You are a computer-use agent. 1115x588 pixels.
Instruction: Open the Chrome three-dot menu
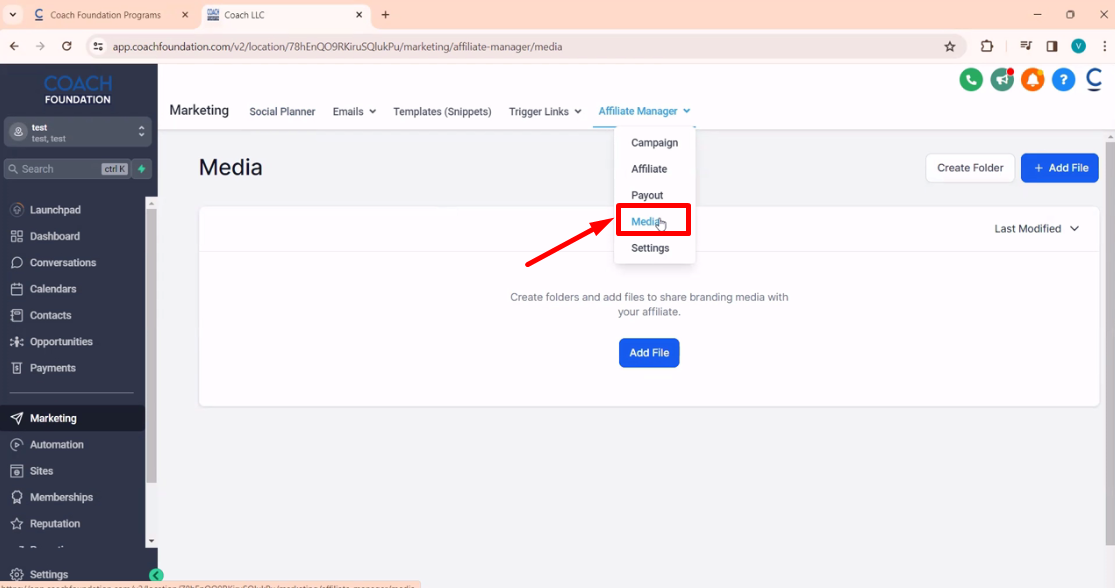click(1104, 46)
